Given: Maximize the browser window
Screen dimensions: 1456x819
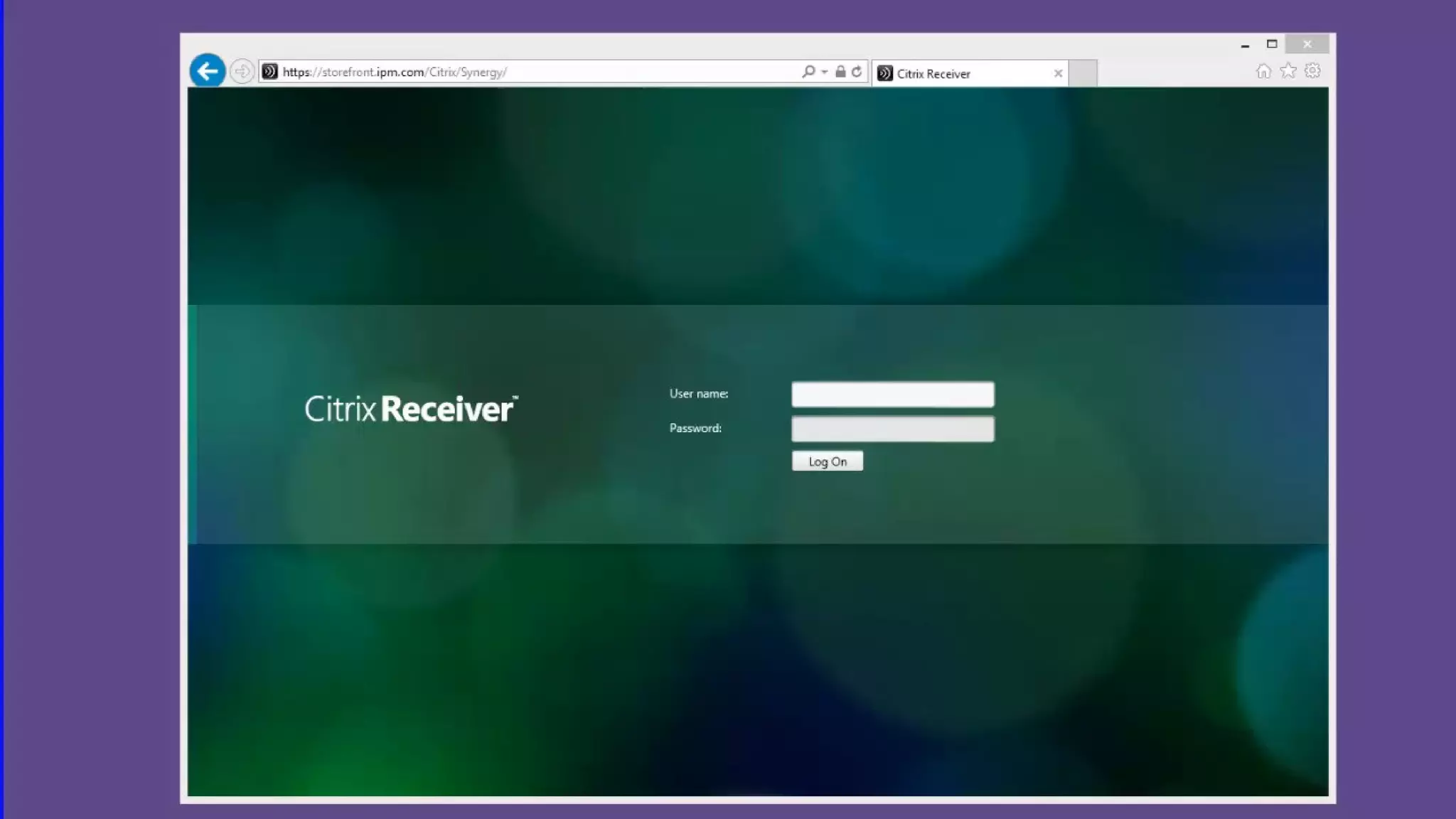Looking at the screenshot, I should tap(1272, 44).
